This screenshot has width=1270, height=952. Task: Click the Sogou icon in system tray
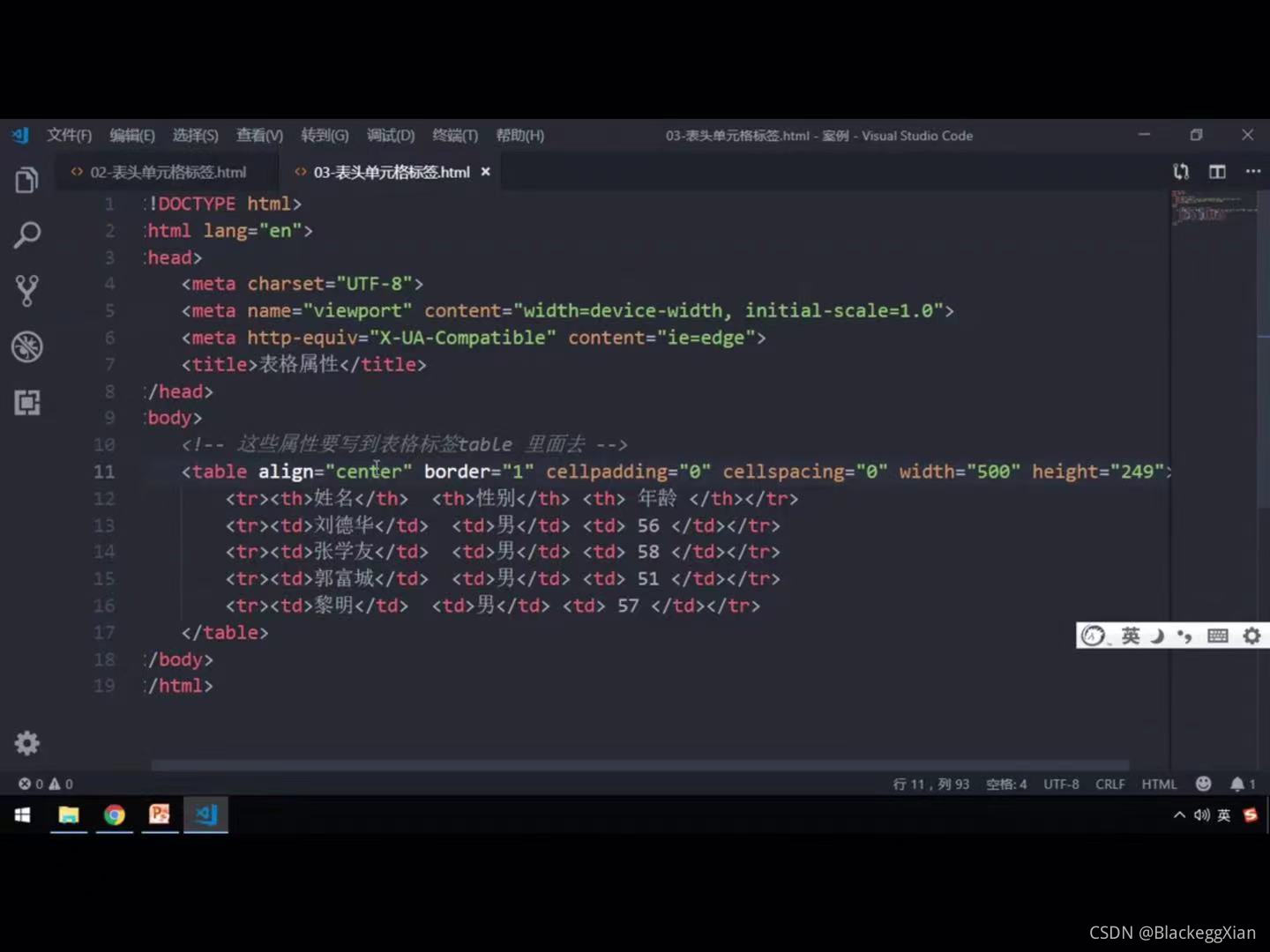coord(1250,815)
